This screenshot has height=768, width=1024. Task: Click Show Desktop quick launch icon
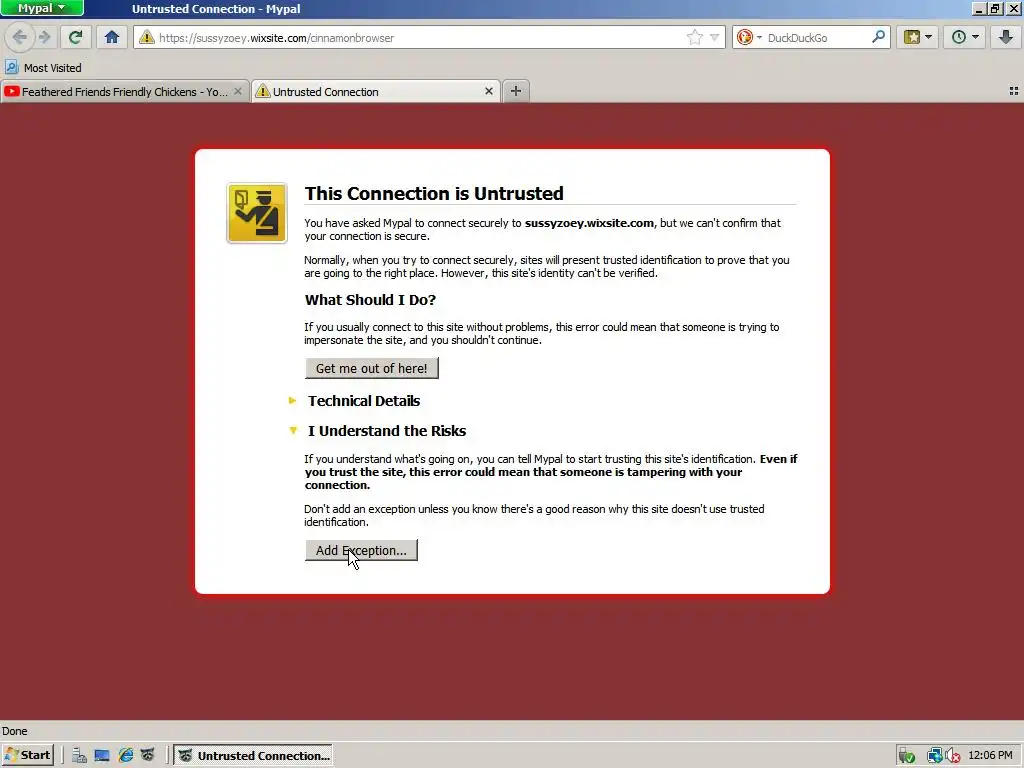(102, 756)
